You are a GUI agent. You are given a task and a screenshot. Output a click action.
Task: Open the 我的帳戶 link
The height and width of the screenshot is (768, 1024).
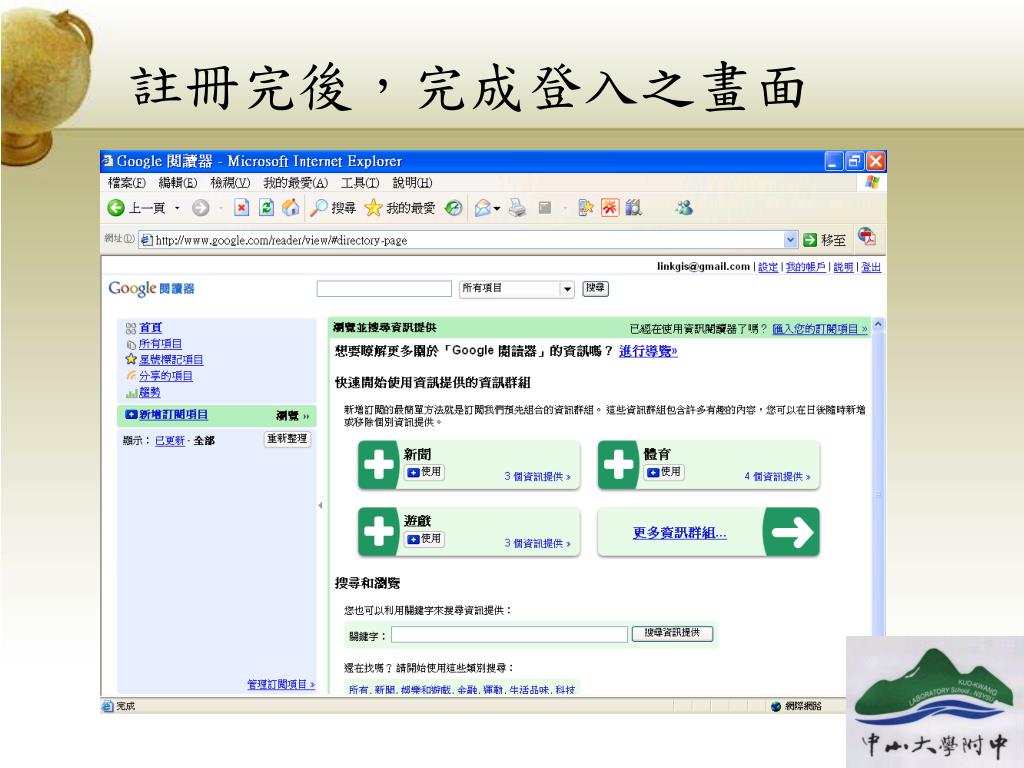(805, 266)
